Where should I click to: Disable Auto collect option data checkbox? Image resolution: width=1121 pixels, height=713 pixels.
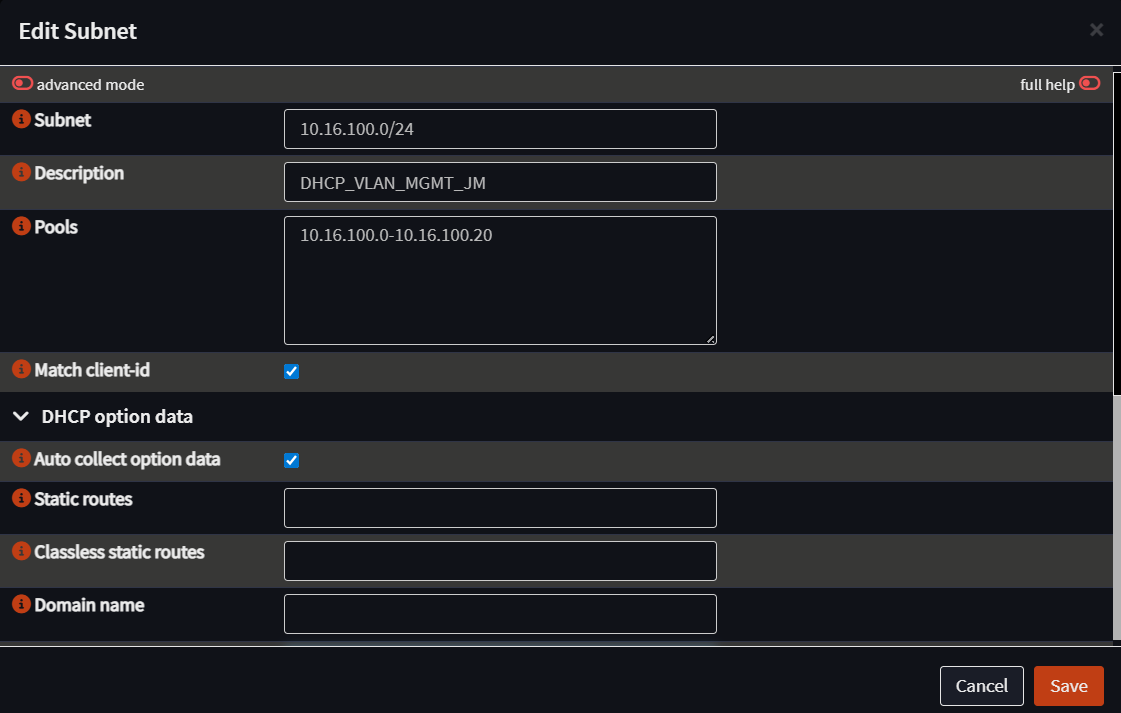tap(291, 460)
